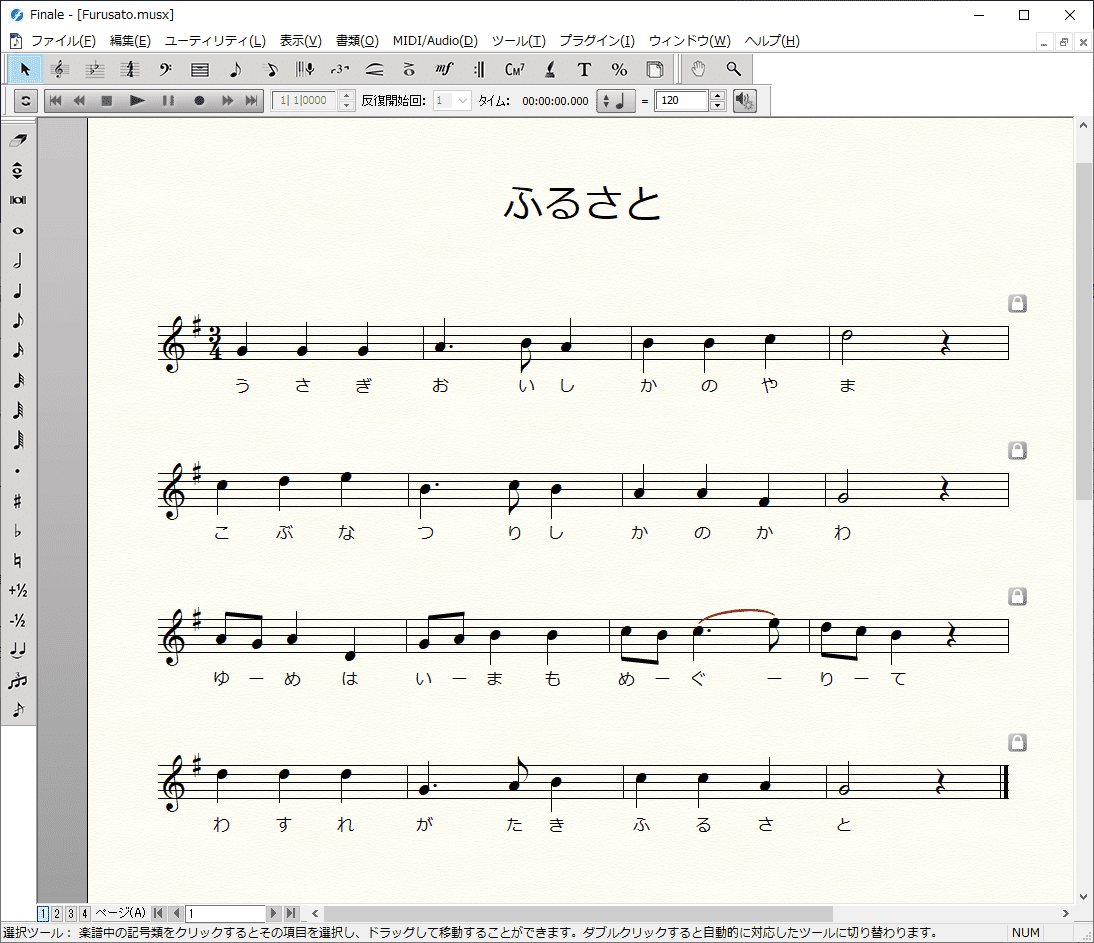Go to the next page arrow

tap(274, 913)
